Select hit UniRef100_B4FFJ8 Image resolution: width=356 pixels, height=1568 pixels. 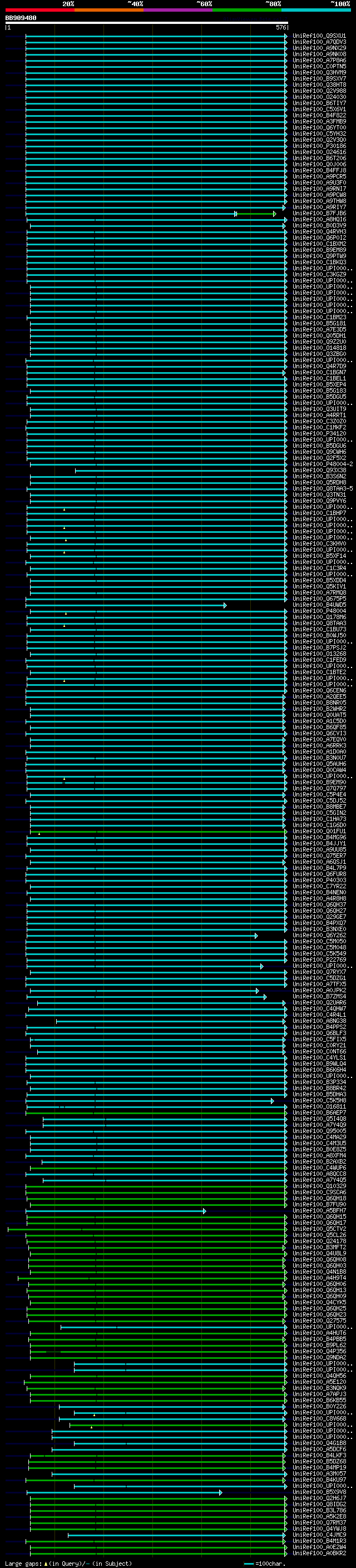pos(319,170)
